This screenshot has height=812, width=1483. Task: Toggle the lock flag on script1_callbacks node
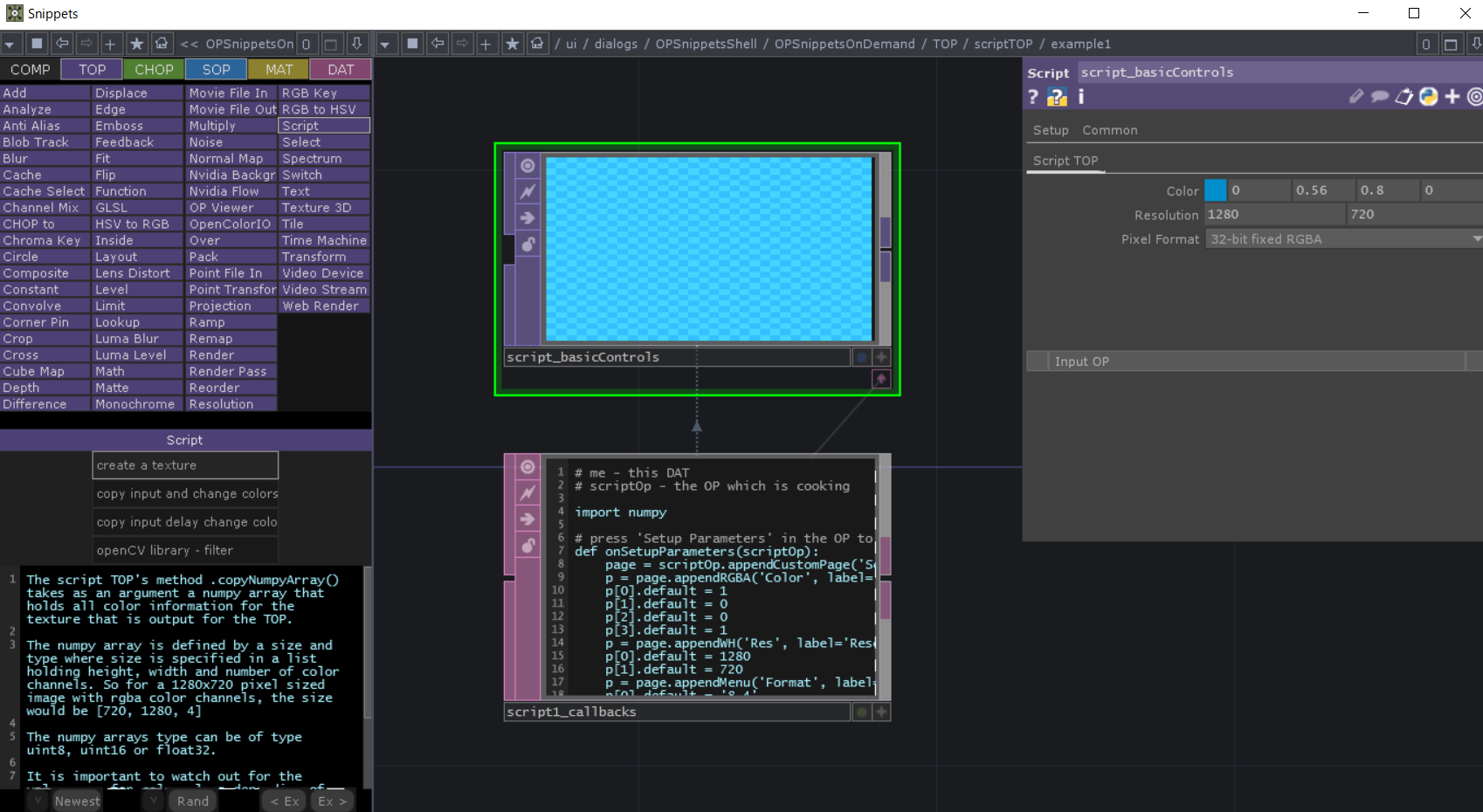click(528, 545)
